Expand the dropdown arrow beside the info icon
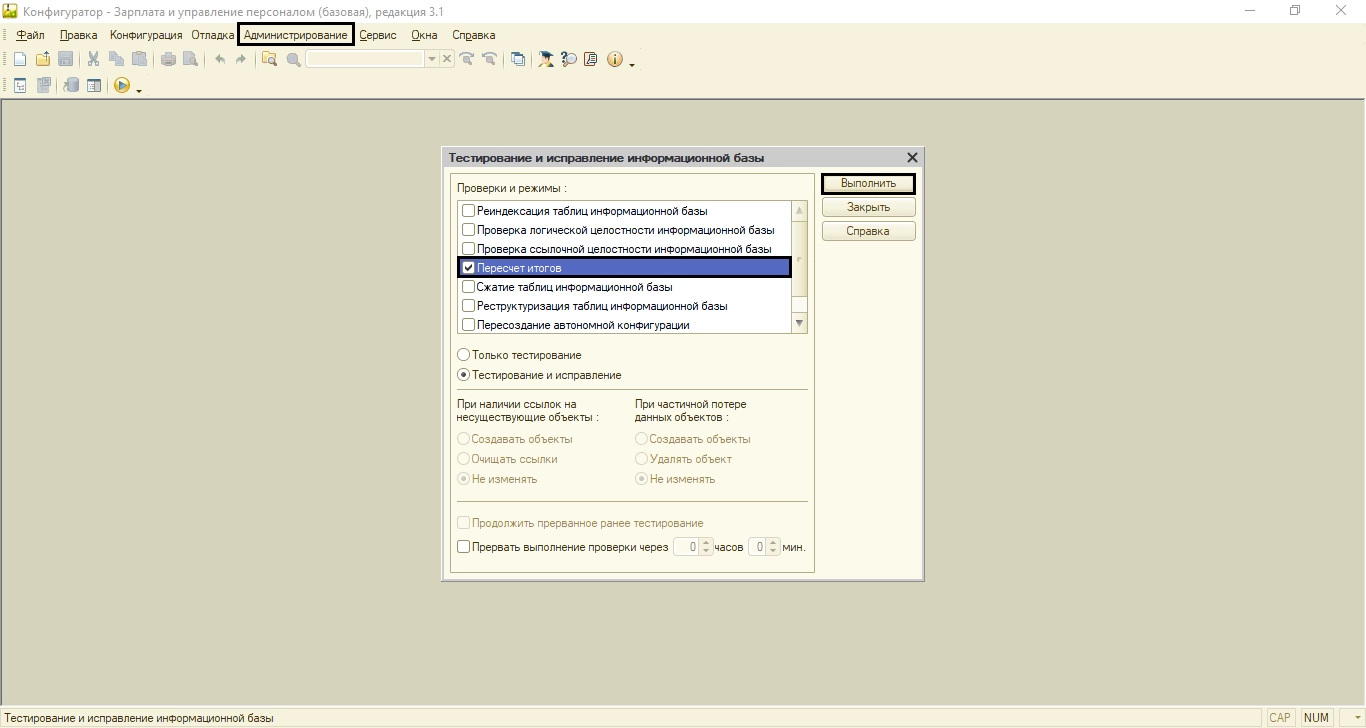Image resolution: width=1366 pixels, height=728 pixels. (x=632, y=63)
